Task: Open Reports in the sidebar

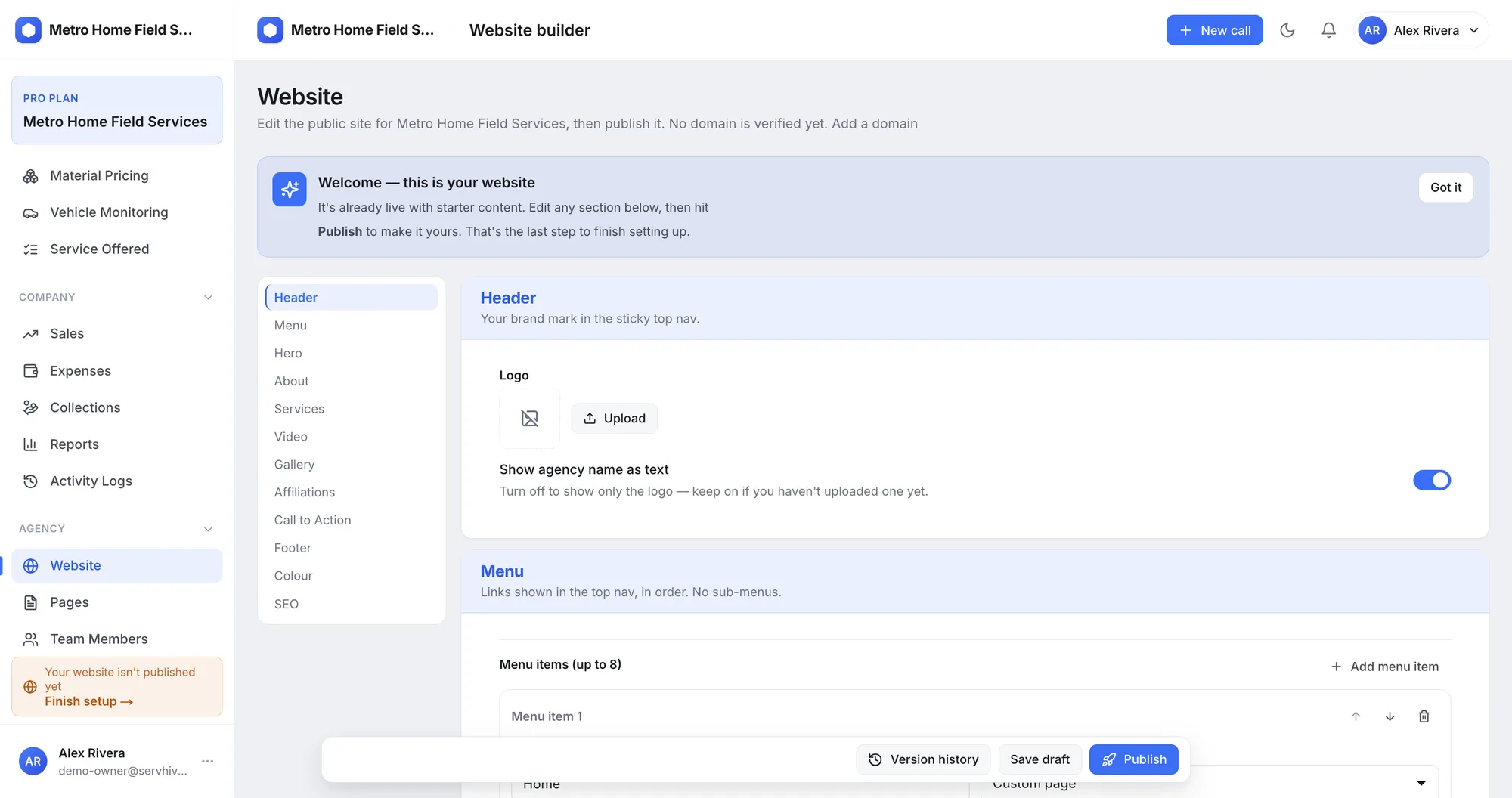Action: coord(117,444)
